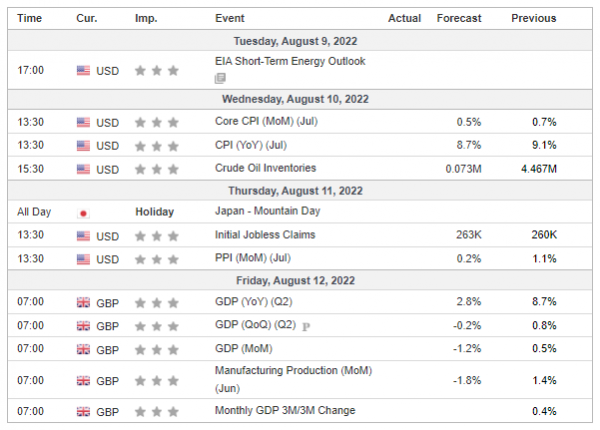The image size is (600, 430).
Task: Click the UK flag in the Manufacturing Production row
Action: pyautogui.click(x=83, y=380)
